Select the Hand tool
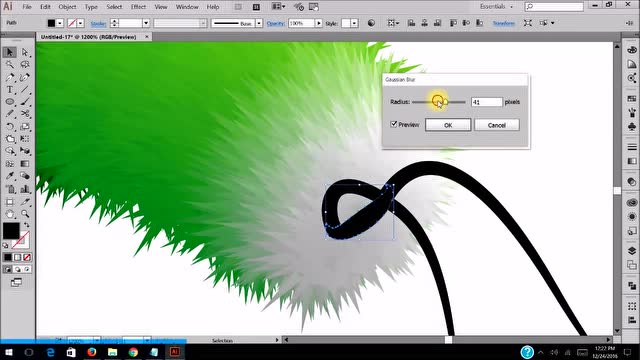The image size is (640, 360). [x=10, y=213]
